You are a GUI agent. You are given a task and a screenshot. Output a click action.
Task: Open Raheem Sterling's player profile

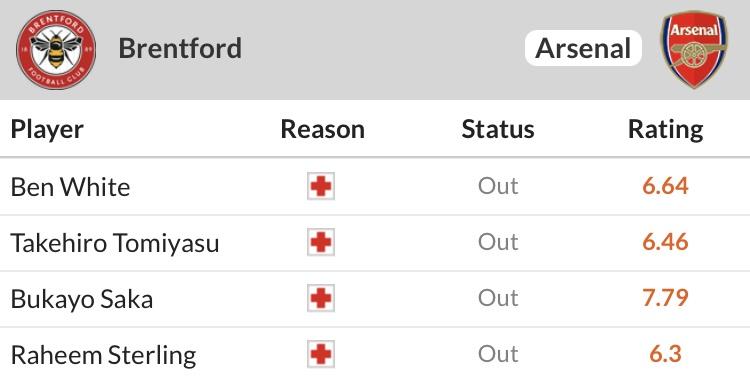coord(103,356)
